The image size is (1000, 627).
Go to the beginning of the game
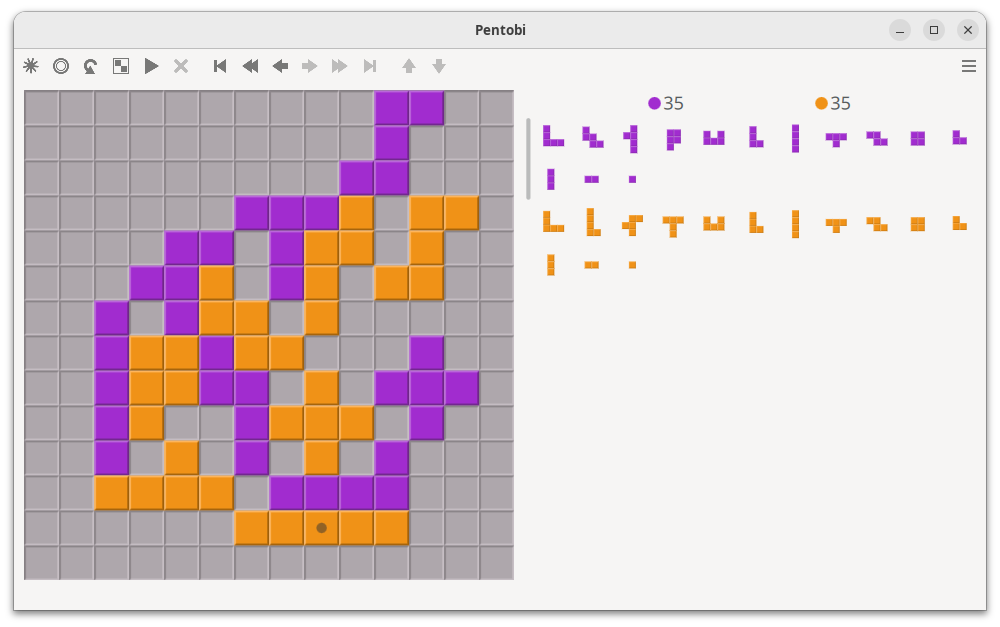tap(220, 66)
